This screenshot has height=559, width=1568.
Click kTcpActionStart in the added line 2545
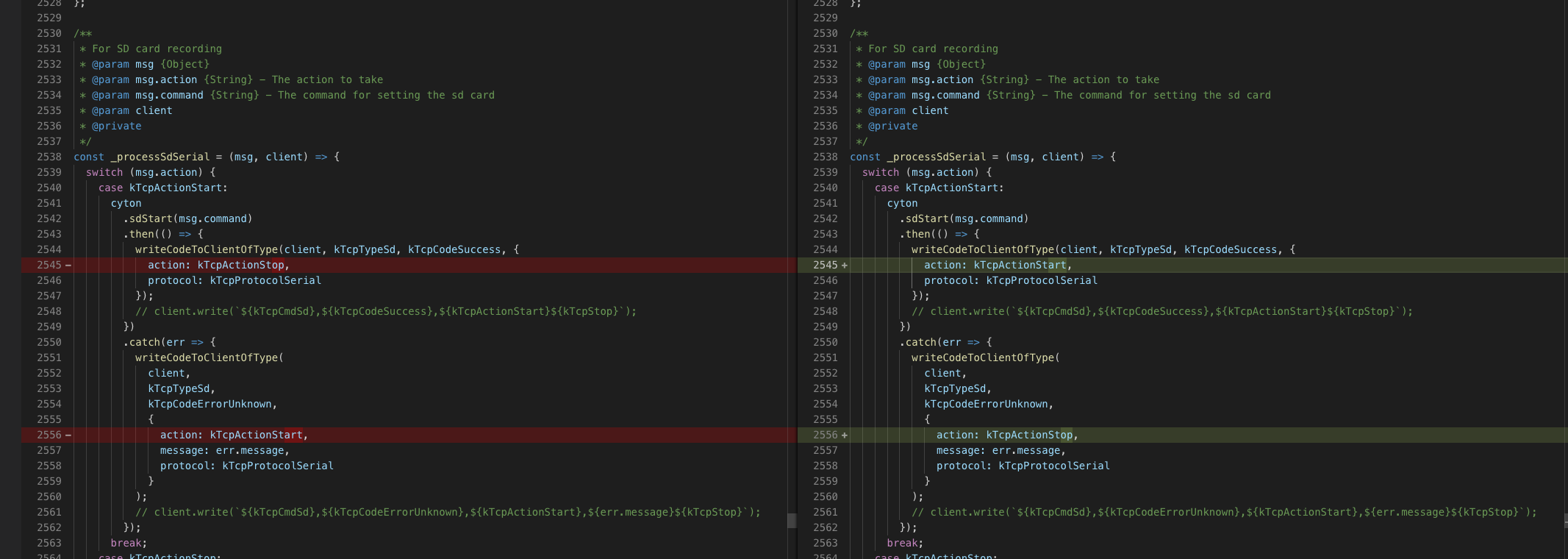(x=1020, y=265)
